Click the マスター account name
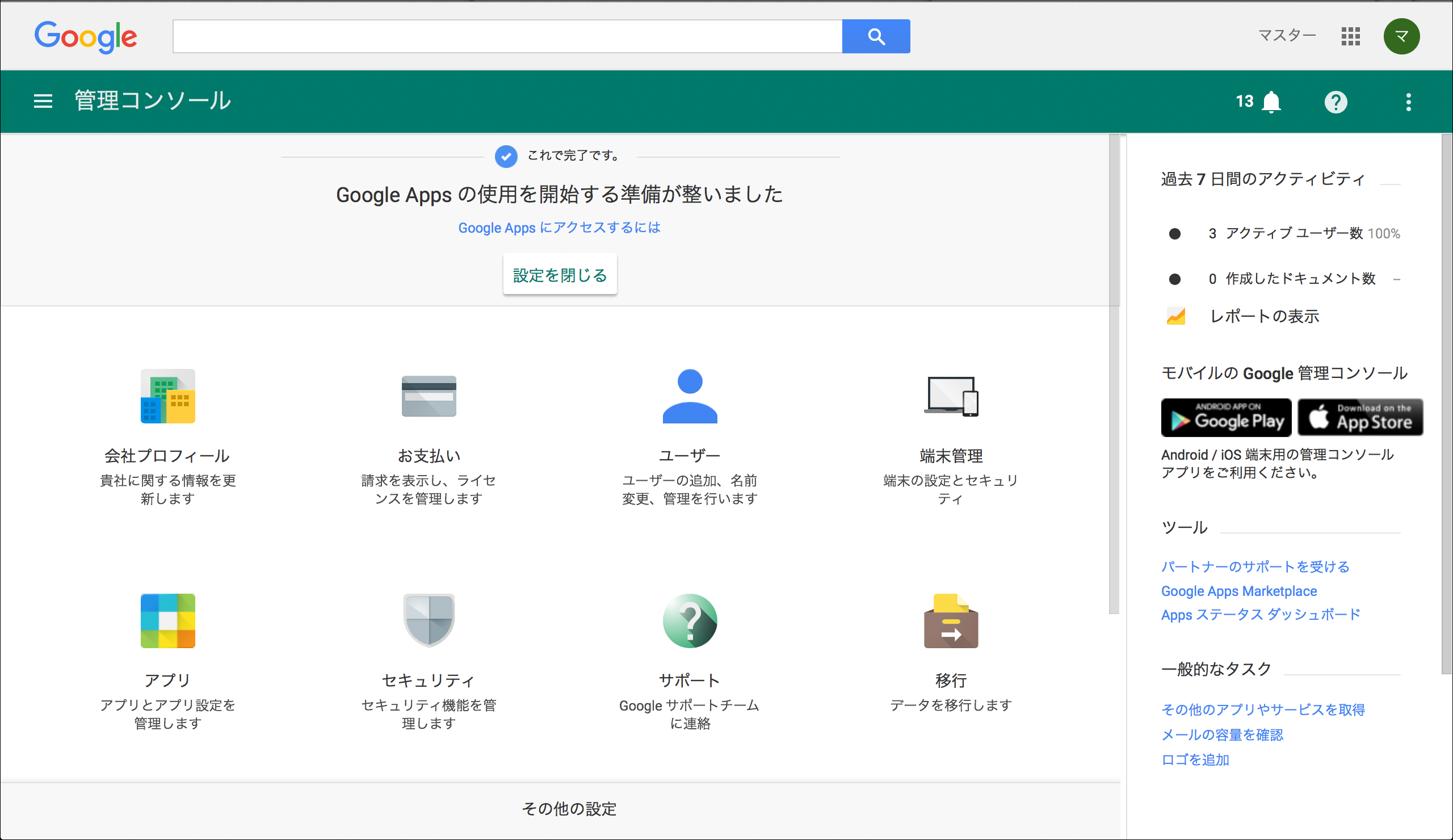The width and height of the screenshot is (1453, 840). tap(1287, 36)
